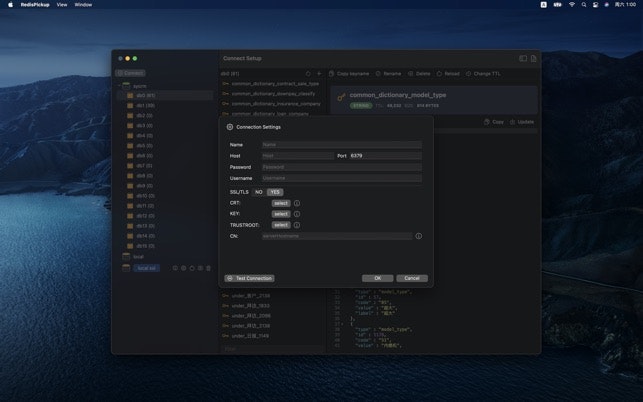643x402 pixels.
Task: Open the Wi-Fi menu bar icon
Action: point(572,5)
